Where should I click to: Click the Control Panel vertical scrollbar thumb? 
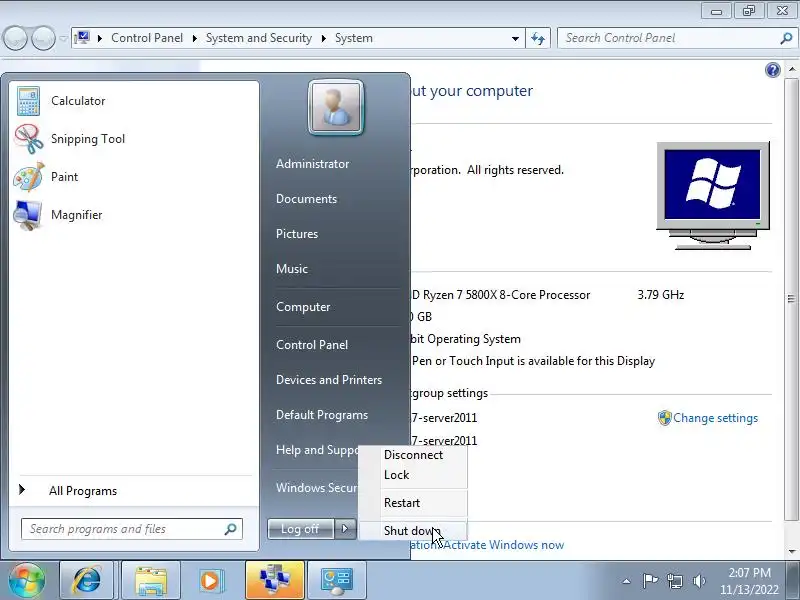pyautogui.click(x=791, y=299)
